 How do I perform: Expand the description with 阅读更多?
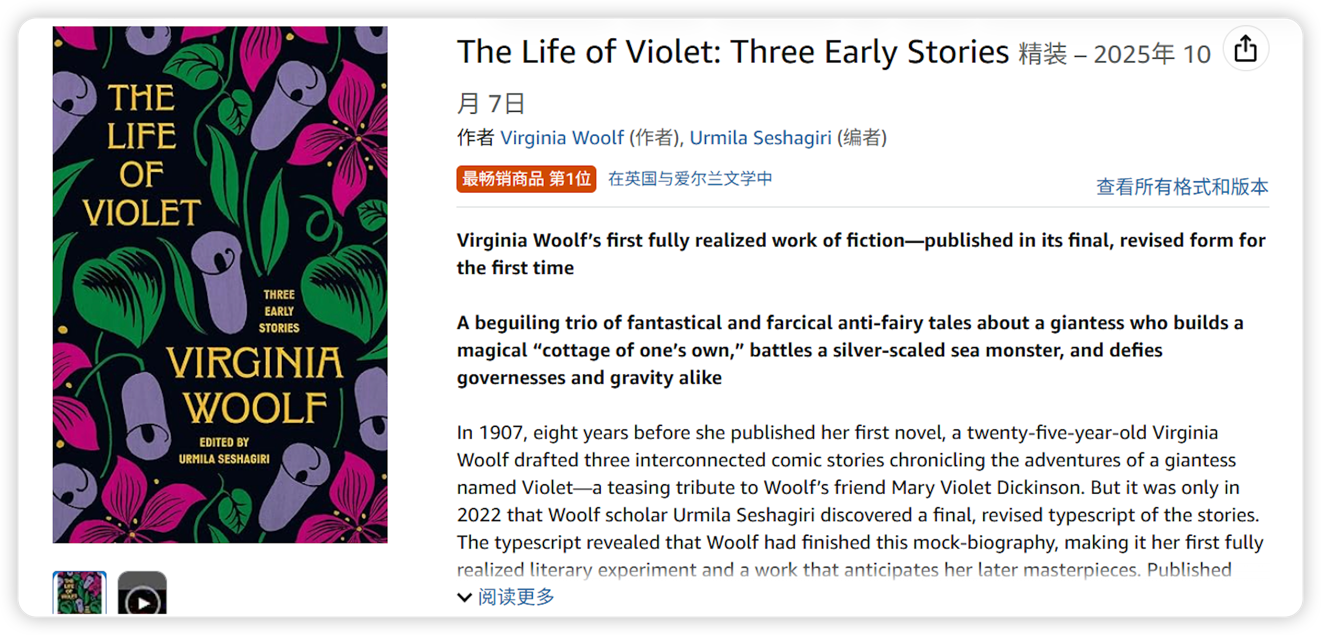pyautogui.click(x=516, y=597)
